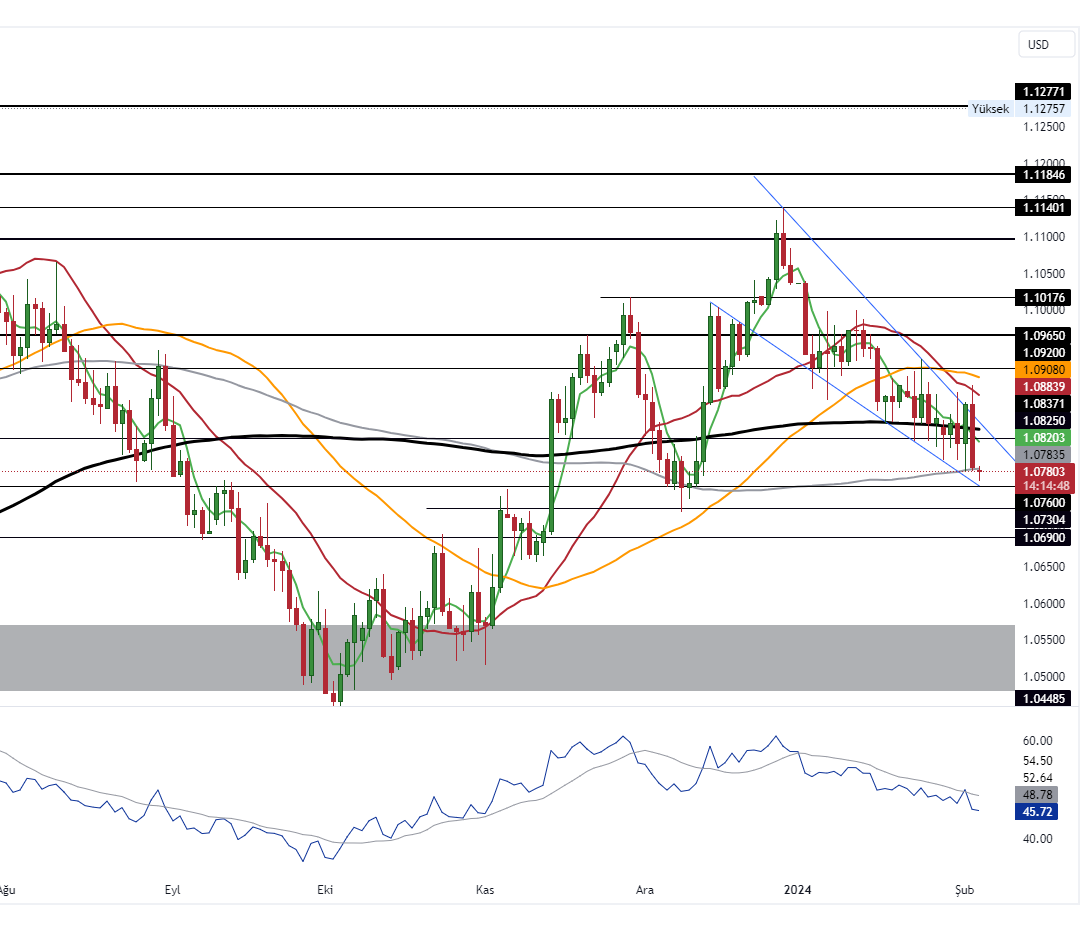Select the 1.09650 price level label
Screen dimensions: 1089x939
pos(1043,336)
